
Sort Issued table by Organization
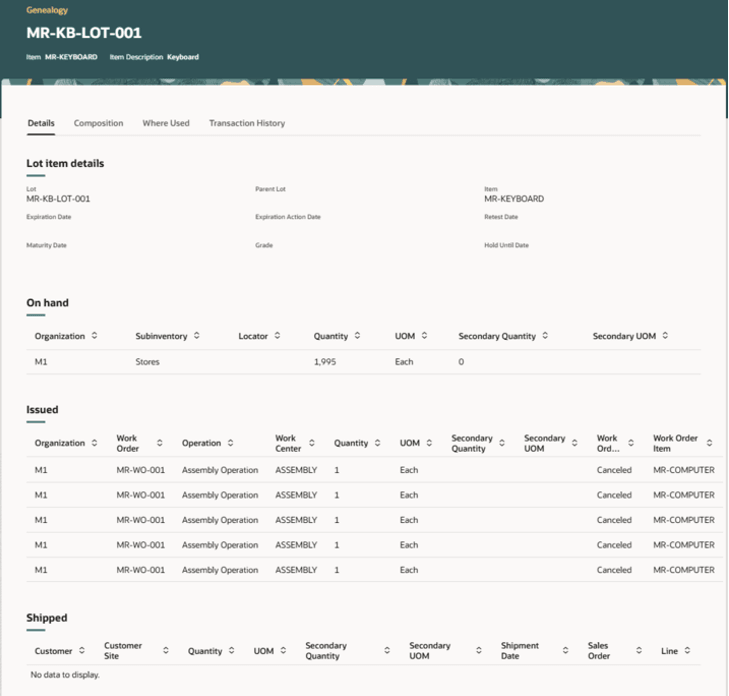pyautogui.click(x=94, y=443)
